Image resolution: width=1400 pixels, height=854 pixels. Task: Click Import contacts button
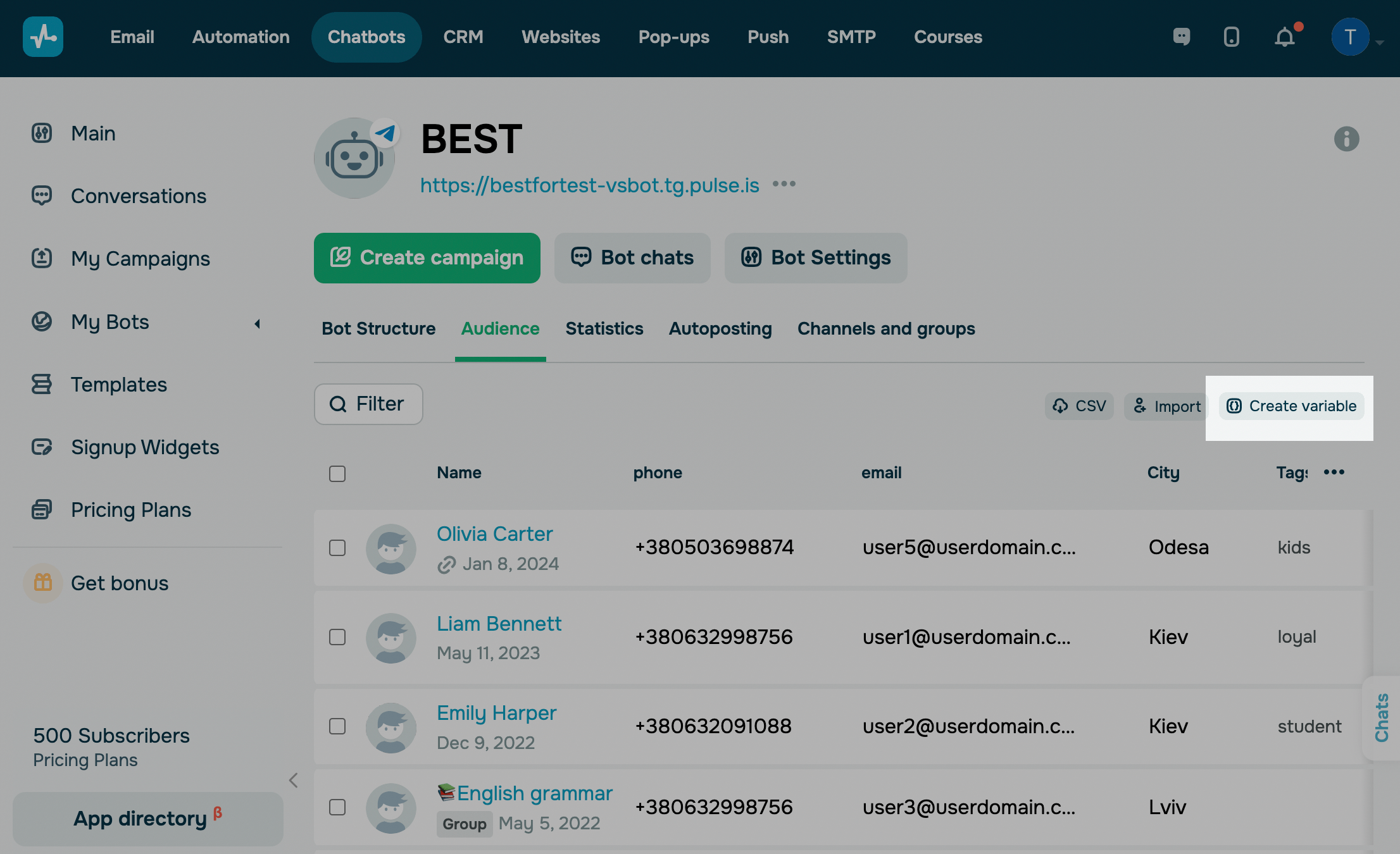coord(1166,406)
